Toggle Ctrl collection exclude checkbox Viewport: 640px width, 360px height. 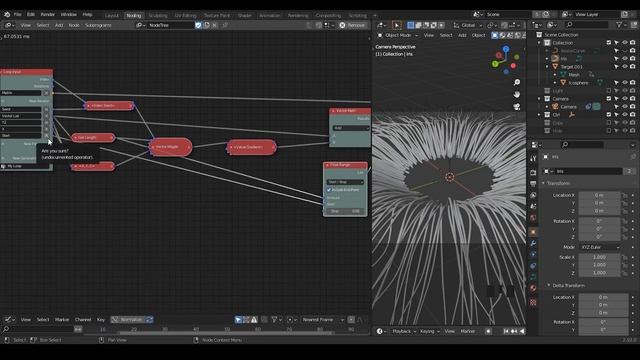click(x=609, y=115)
